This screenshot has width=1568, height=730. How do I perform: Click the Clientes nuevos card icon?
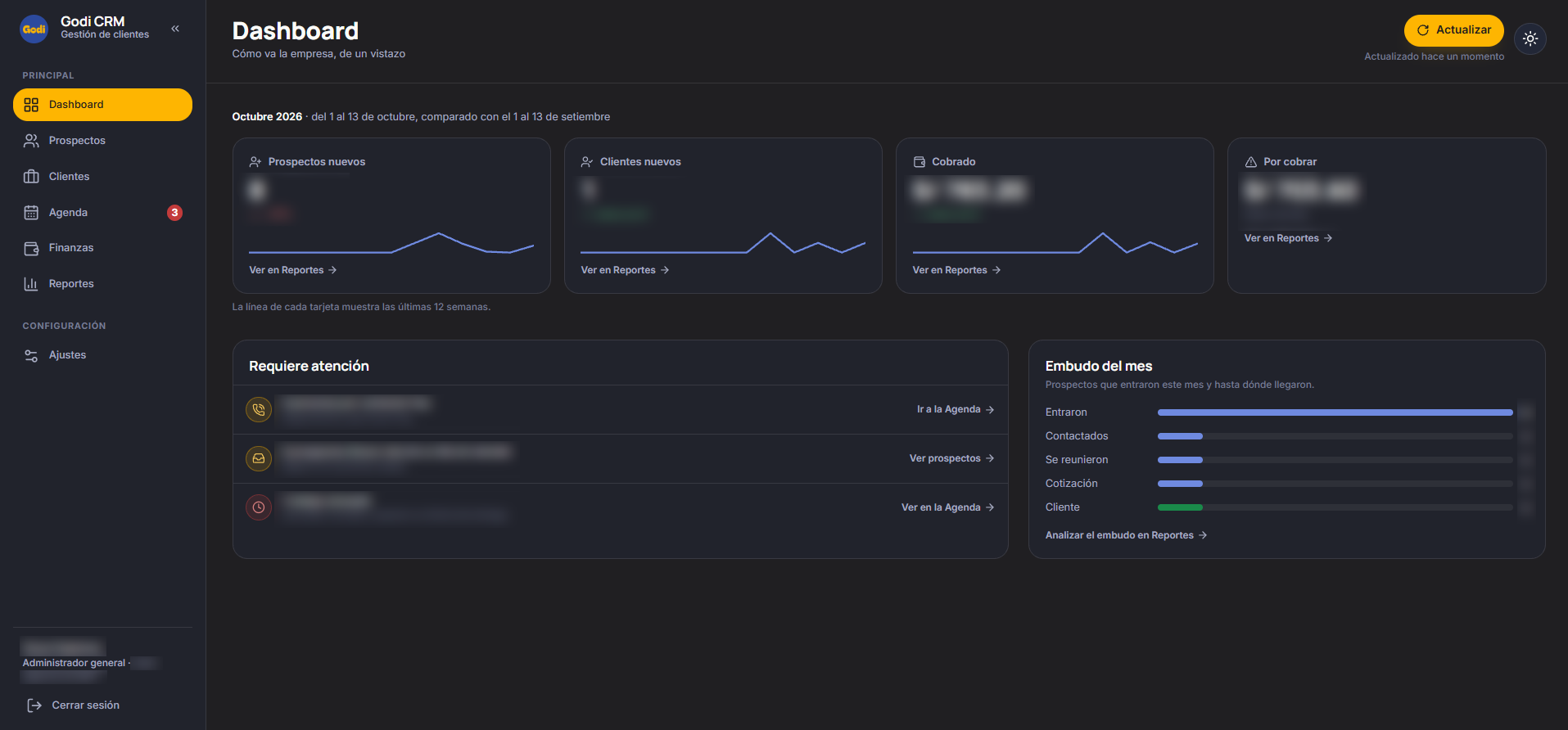pos(587,162)
